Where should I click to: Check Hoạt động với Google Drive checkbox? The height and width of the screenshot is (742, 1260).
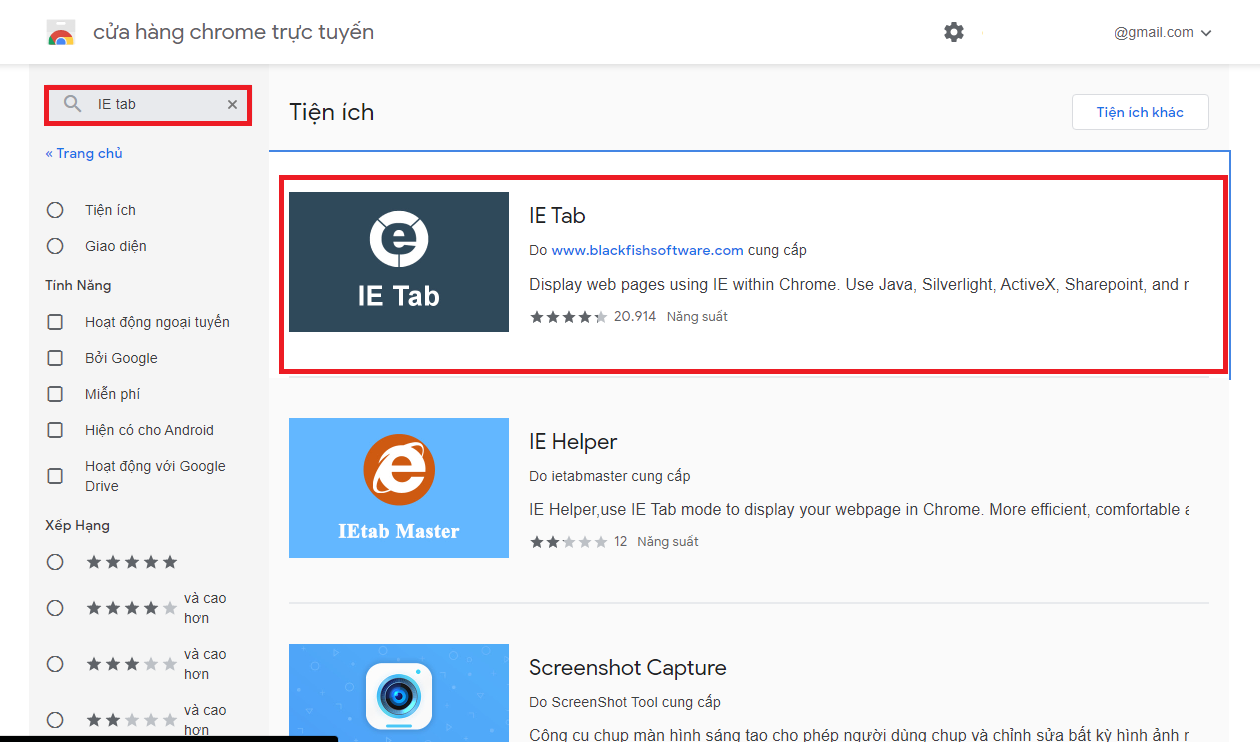(55, 476)
